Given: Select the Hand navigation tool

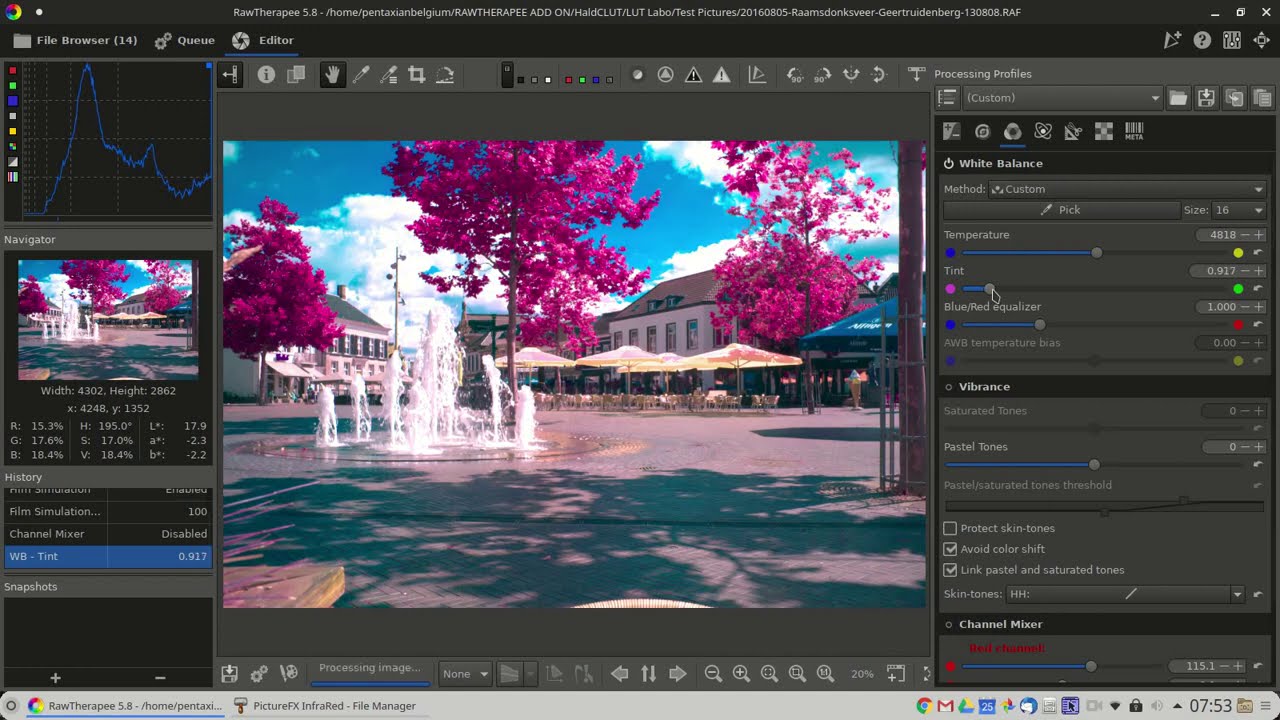Looking at the screenshot, I should point(332,75).
